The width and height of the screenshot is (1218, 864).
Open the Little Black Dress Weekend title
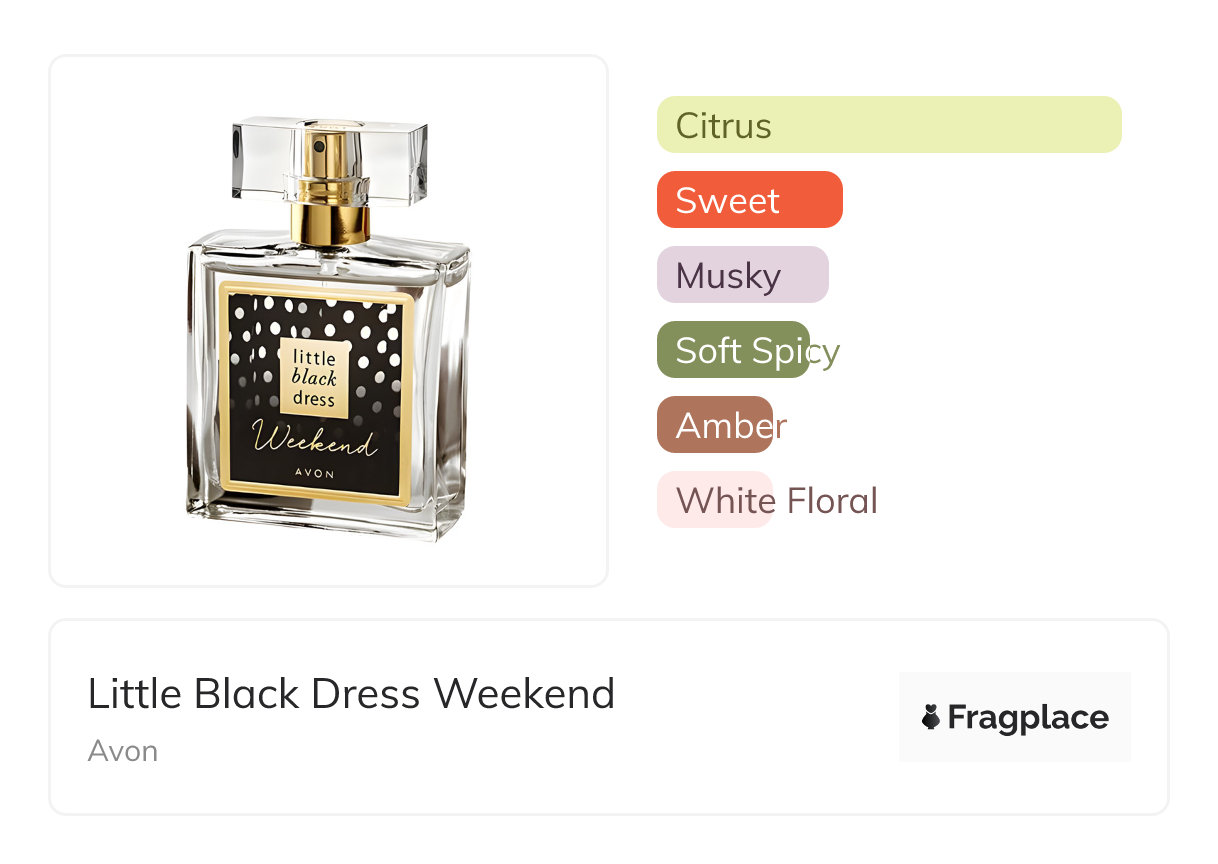pyautogui.click(x=351, y=693)
